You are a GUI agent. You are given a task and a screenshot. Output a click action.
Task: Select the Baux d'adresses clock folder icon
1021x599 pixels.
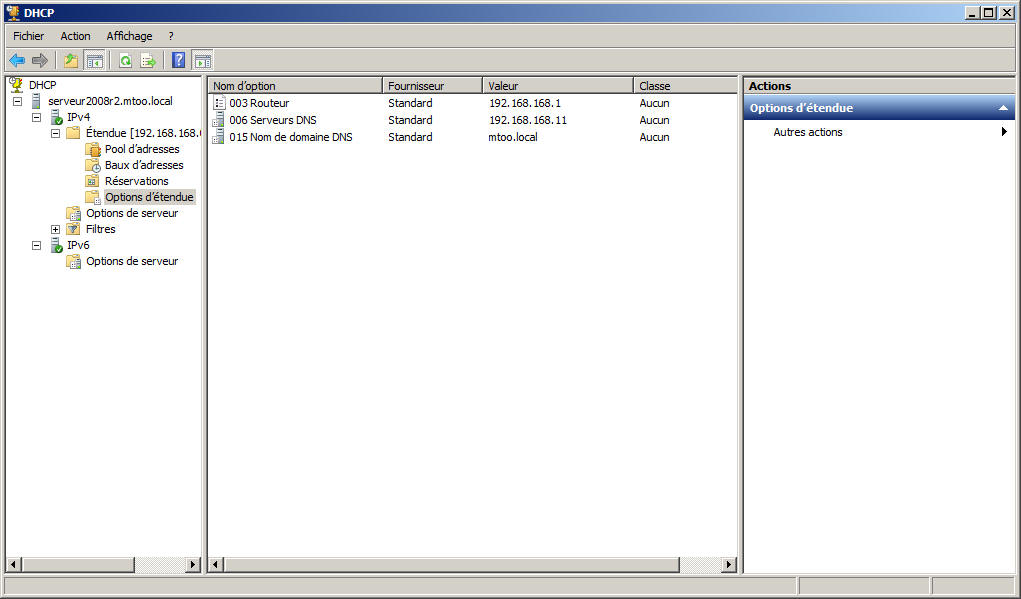click(92, 165)
